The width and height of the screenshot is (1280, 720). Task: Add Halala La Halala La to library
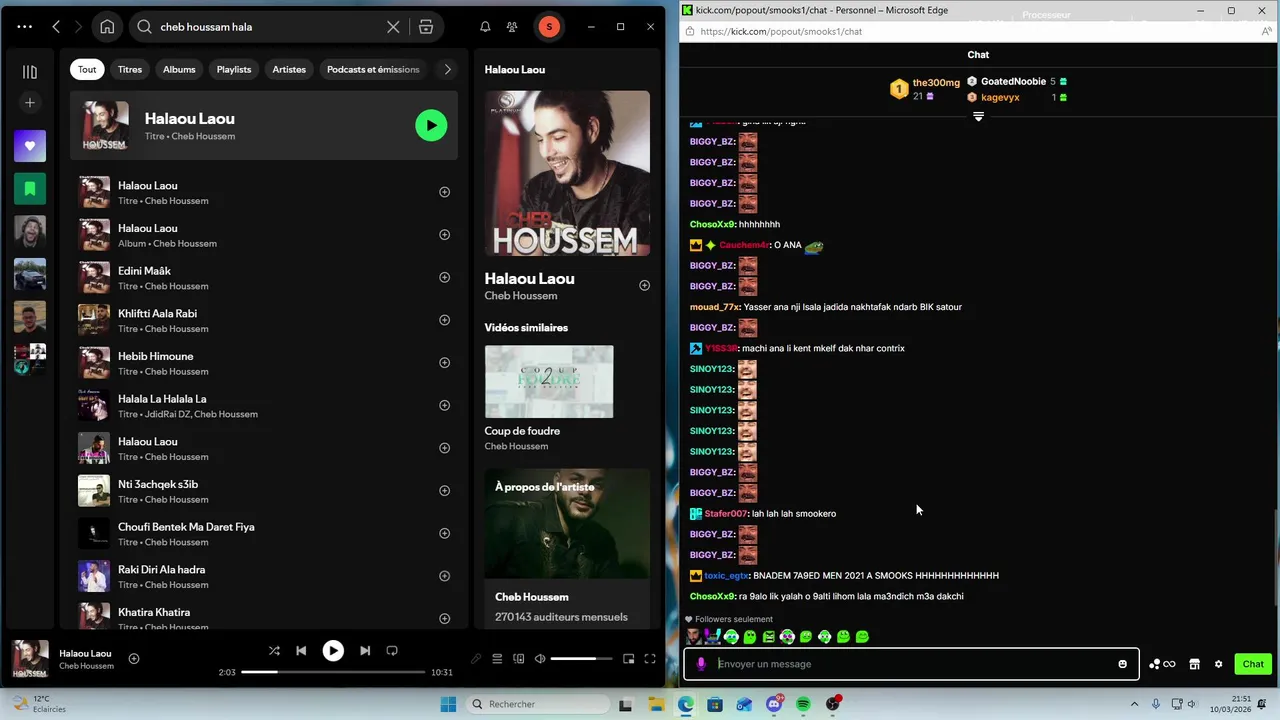tap(444, 405)
